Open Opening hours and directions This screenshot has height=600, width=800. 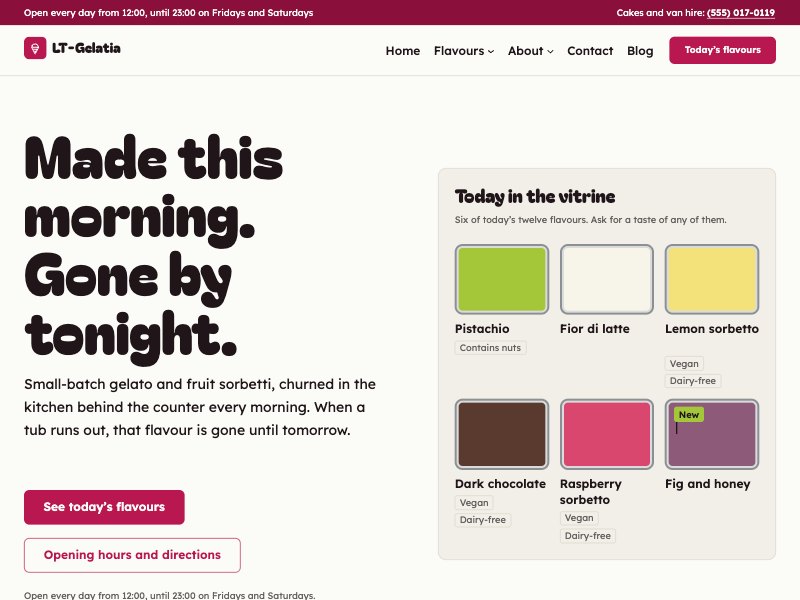[132, 555]
